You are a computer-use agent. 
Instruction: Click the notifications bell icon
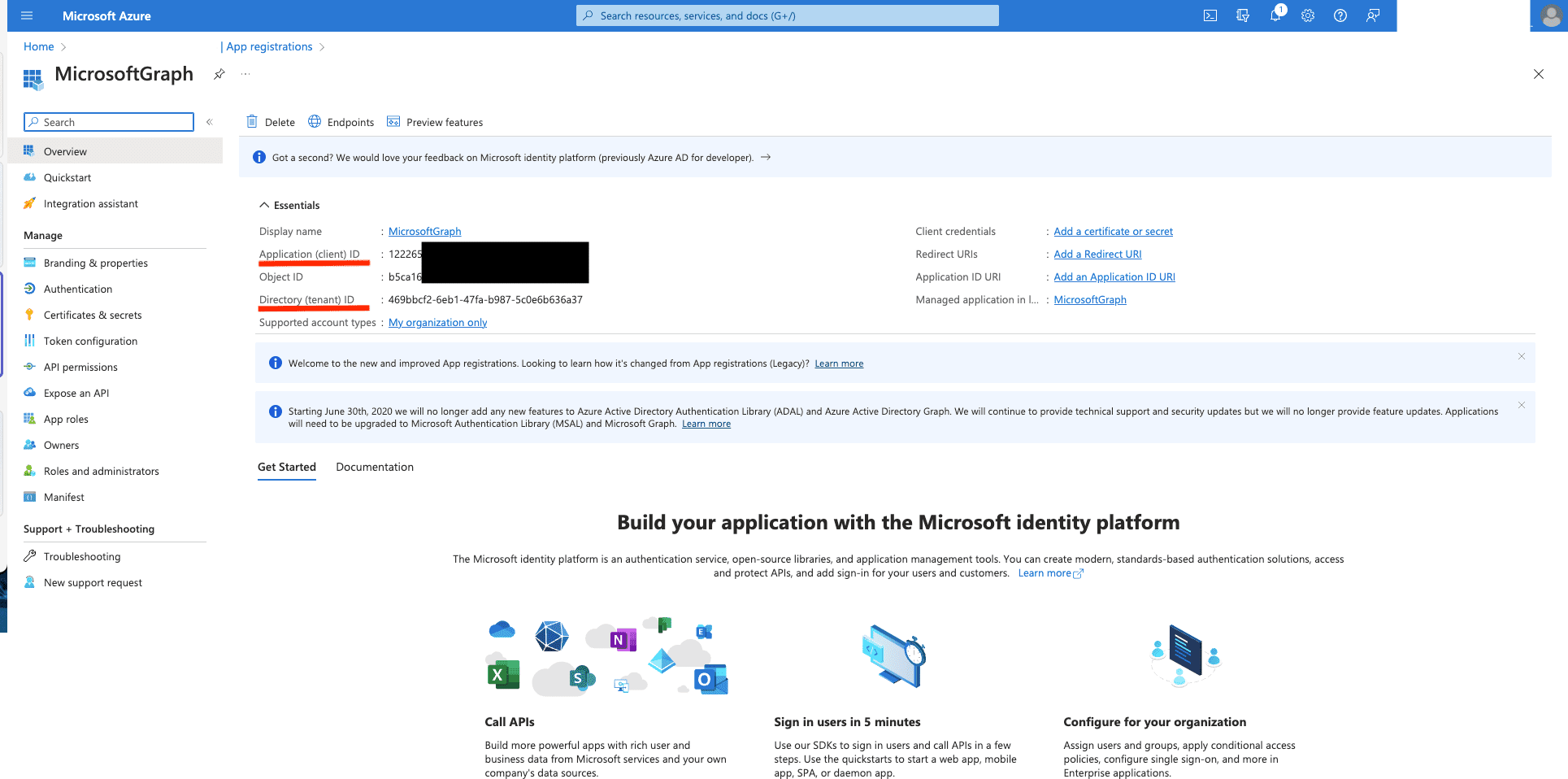coord(1275,15)
